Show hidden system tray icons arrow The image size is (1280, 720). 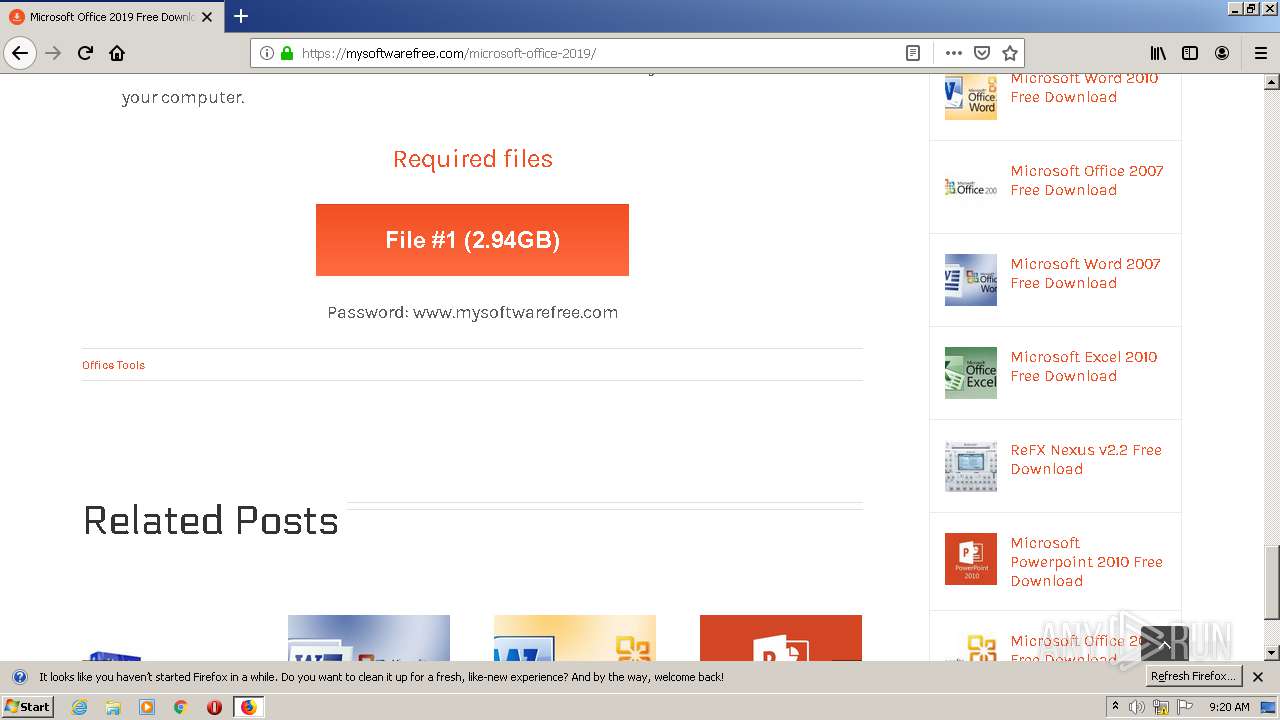pyautogui.click(x=1116, y=707)
